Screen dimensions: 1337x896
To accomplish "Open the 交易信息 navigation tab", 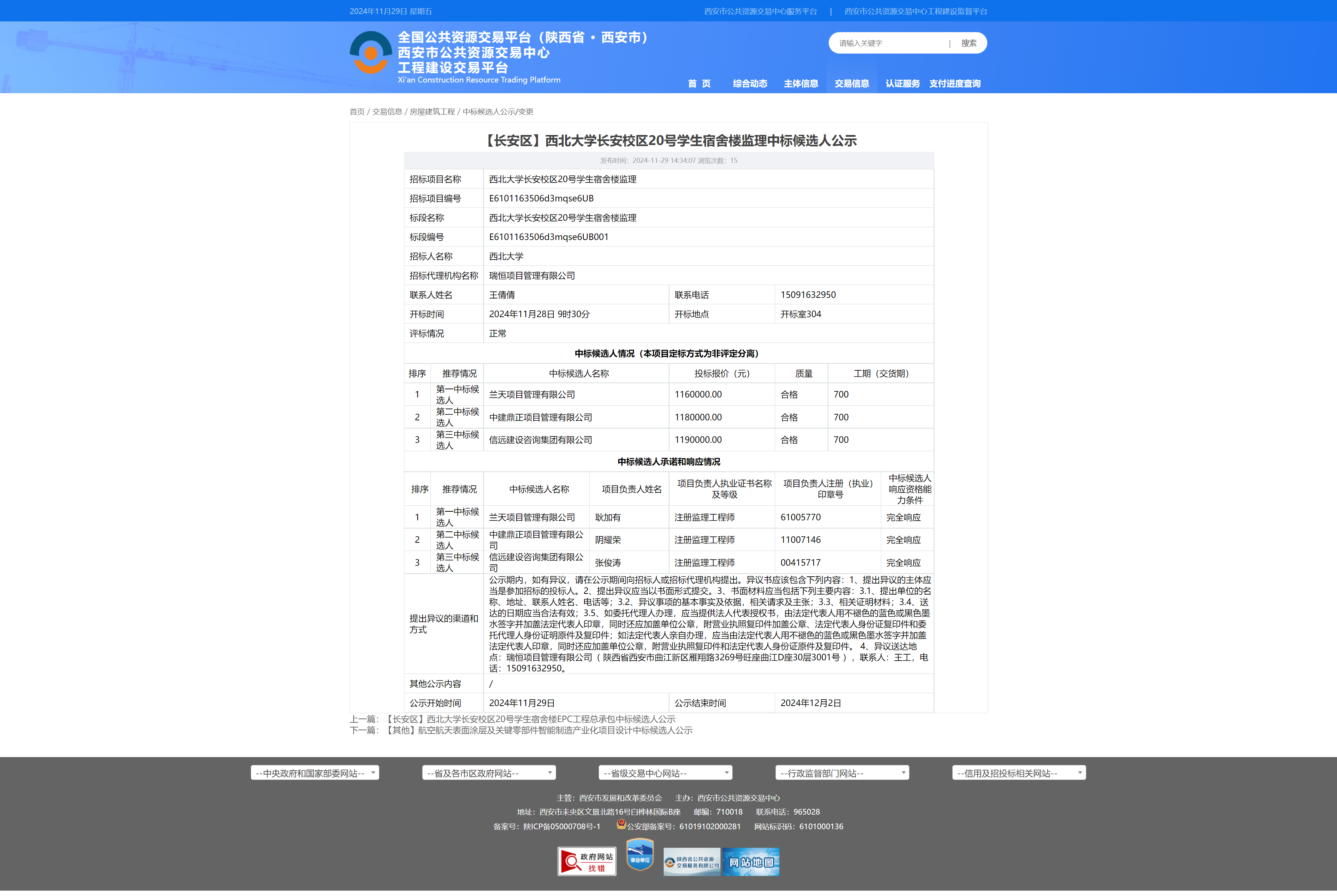I will (x=851, y=84).
